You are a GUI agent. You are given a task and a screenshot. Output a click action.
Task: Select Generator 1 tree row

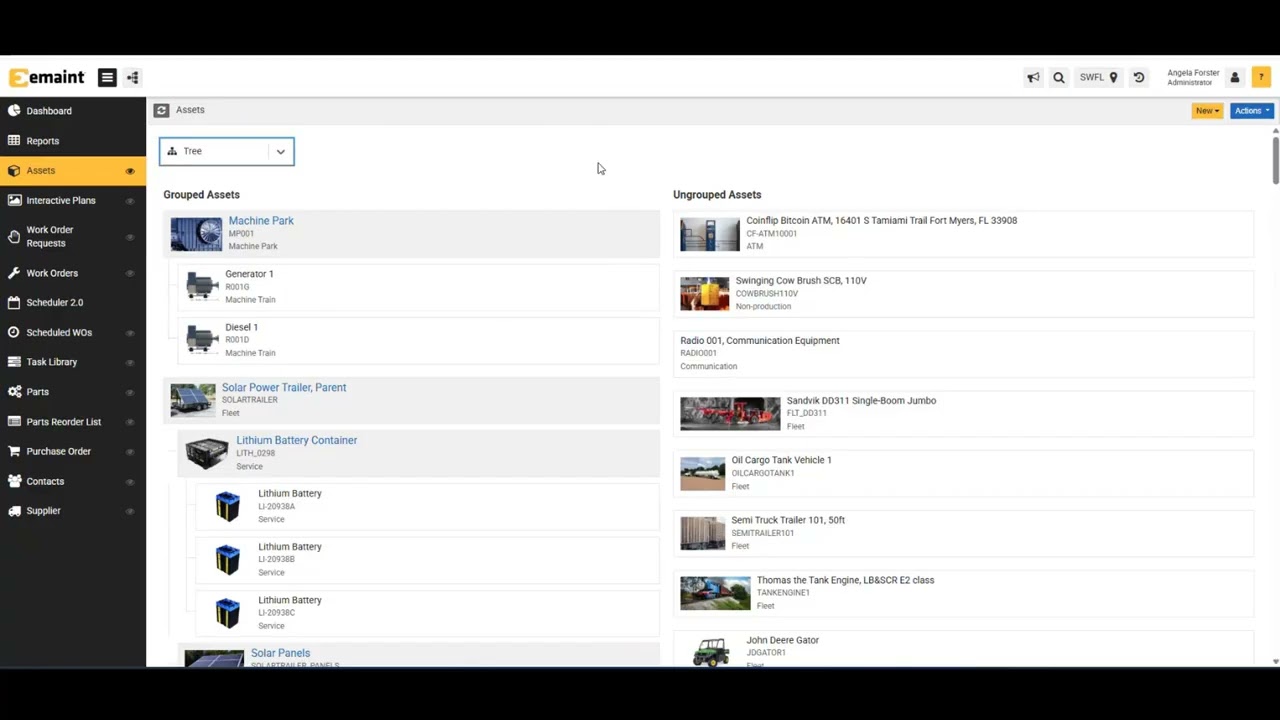pos(419,286)
